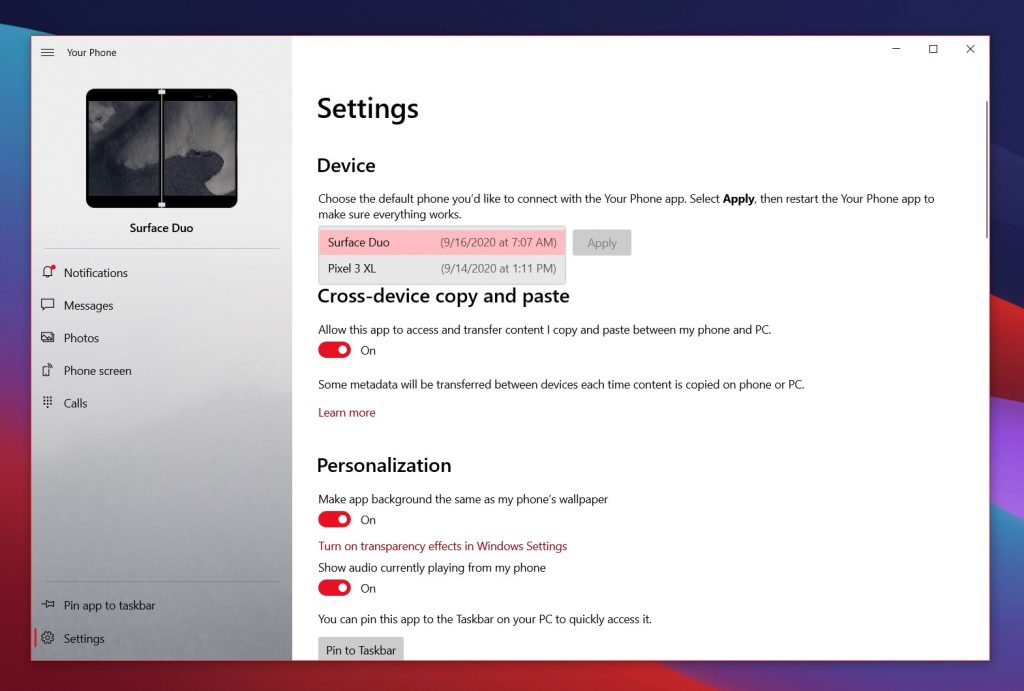The image size is (1024, 691).
Task: Click the Calls dial pad icon
Action: pyautogui.click(x=48, y=402)
